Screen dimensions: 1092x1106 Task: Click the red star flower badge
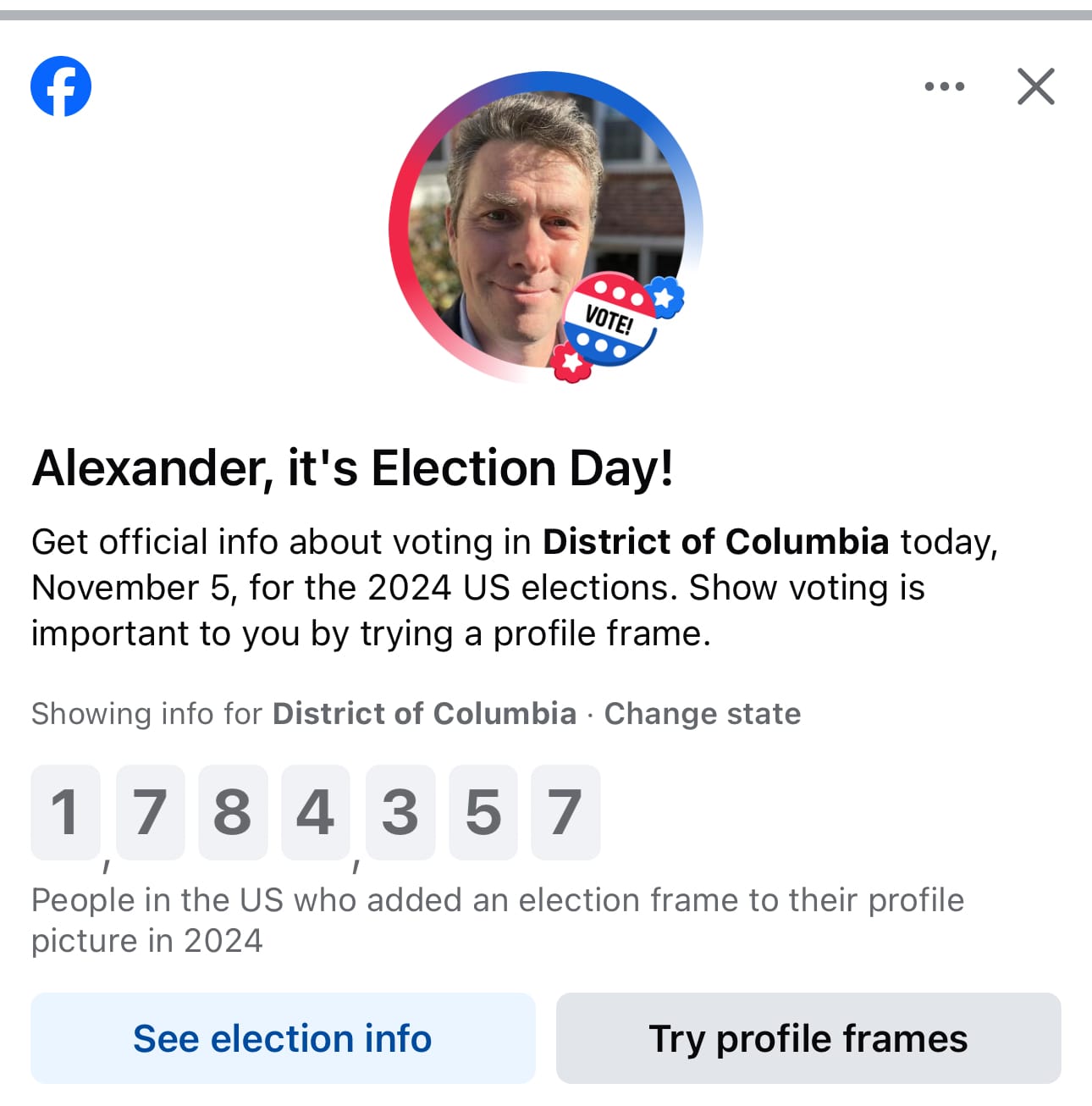point(571,362)
